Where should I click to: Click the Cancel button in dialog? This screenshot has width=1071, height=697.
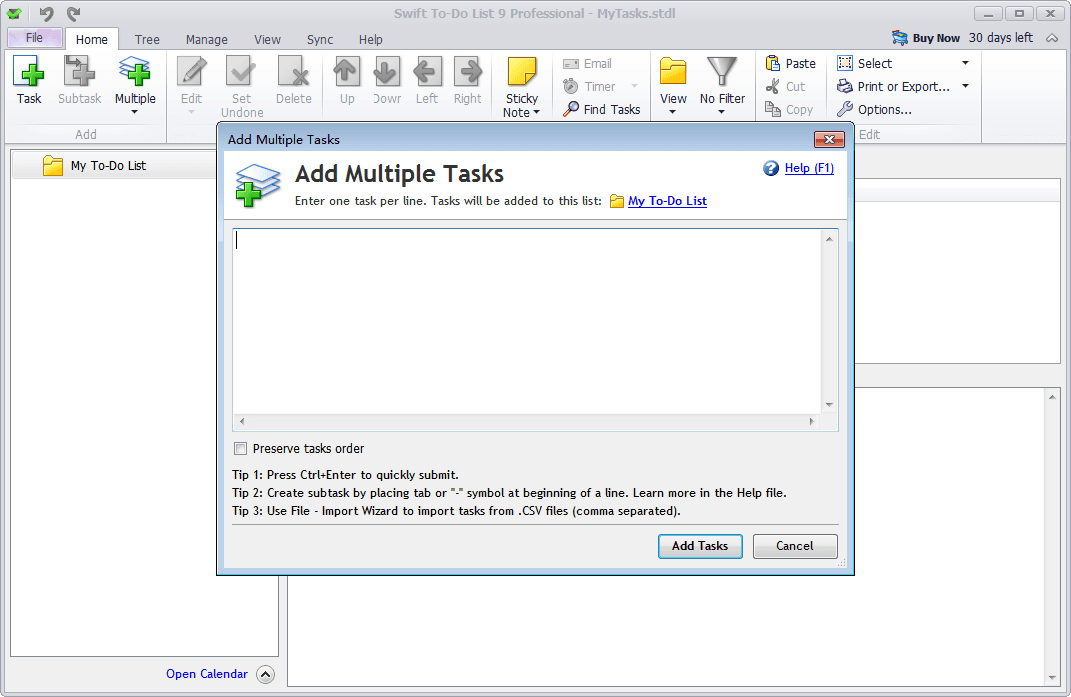(x=795, y=546)
